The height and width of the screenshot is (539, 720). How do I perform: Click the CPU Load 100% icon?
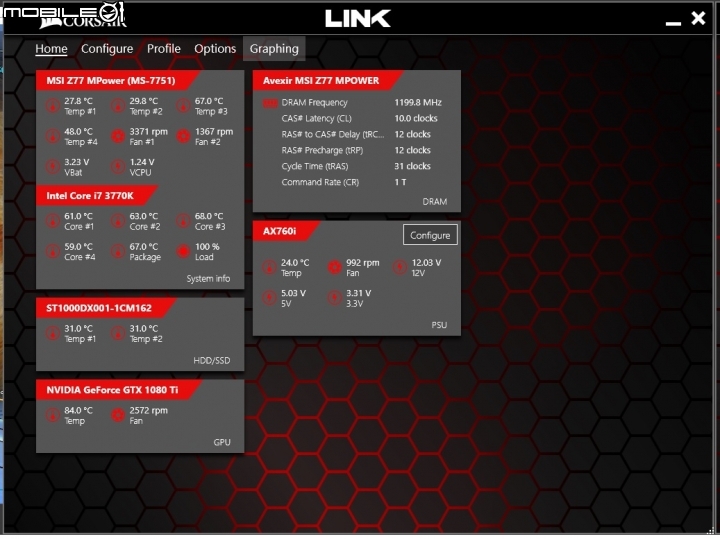[183, 252]
